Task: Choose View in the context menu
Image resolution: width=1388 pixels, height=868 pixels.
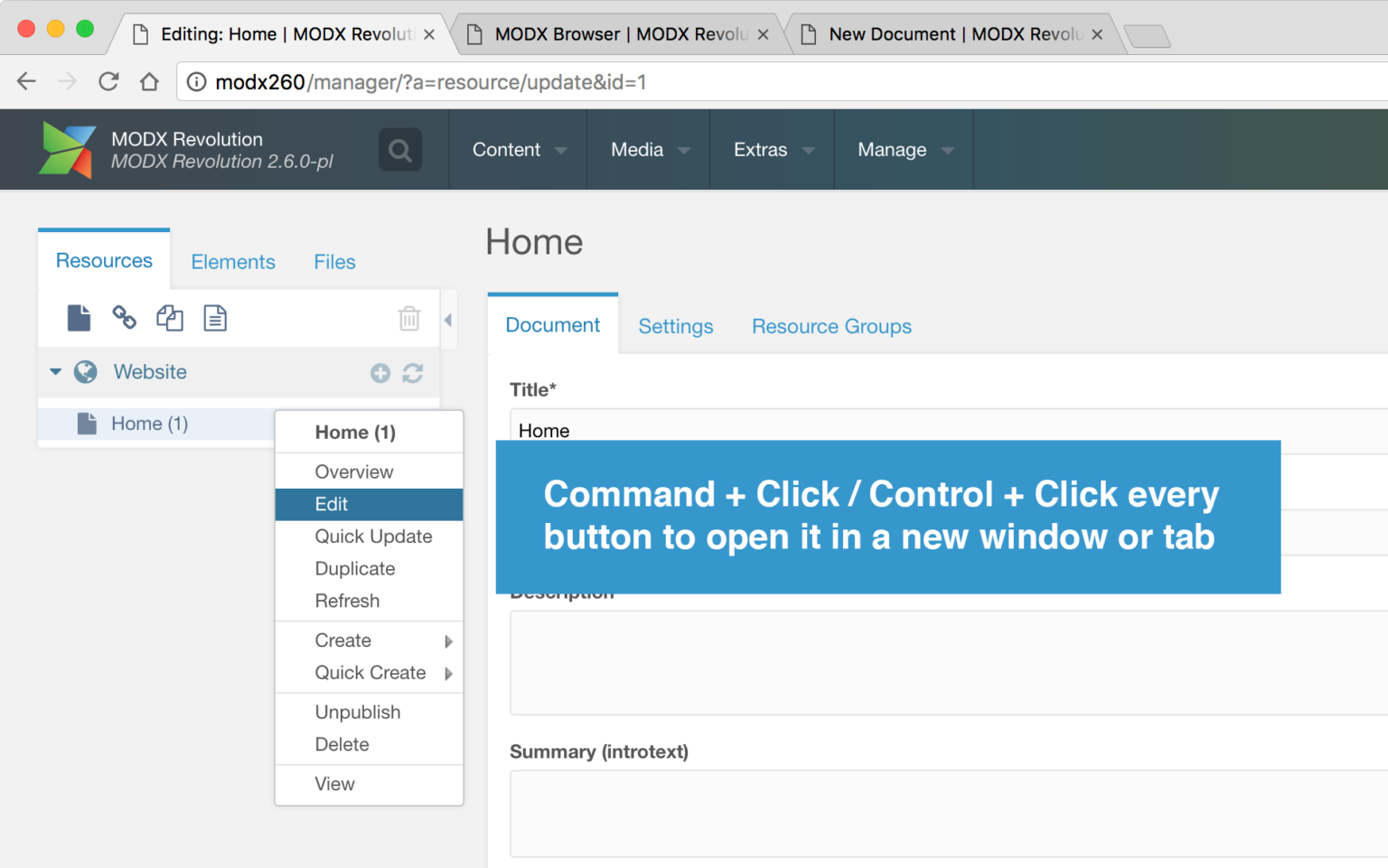Action: tap(369, 784)
